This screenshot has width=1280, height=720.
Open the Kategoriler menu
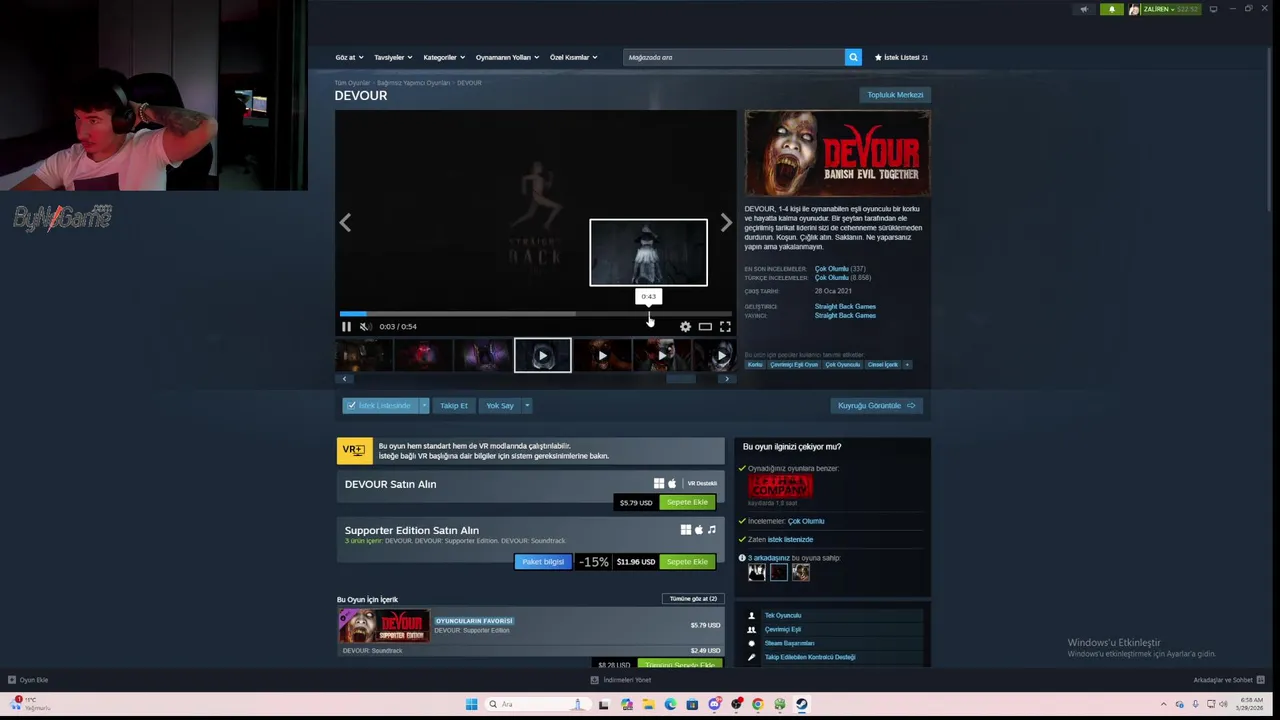(444, 57)
